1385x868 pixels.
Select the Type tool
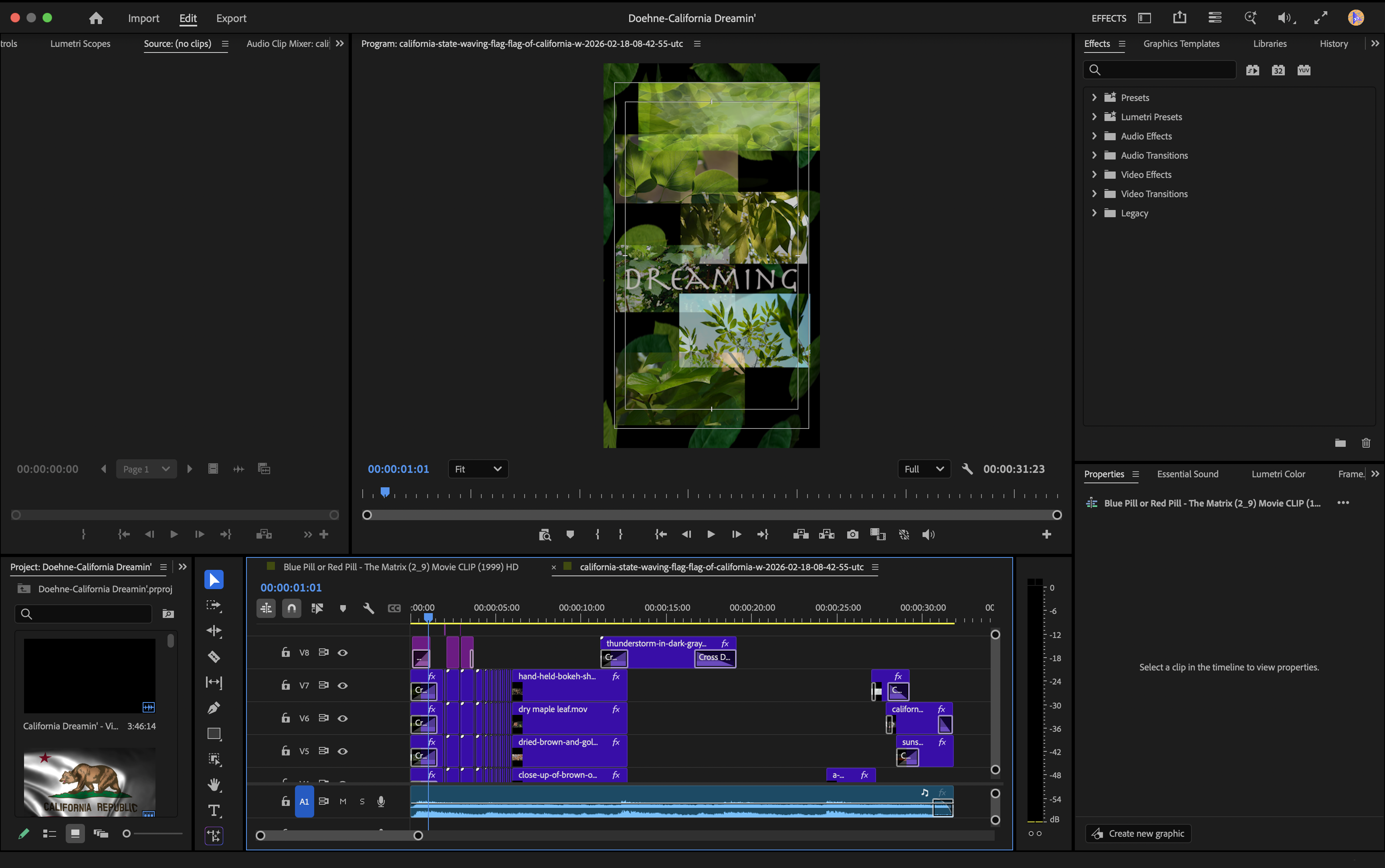(214, 811)
